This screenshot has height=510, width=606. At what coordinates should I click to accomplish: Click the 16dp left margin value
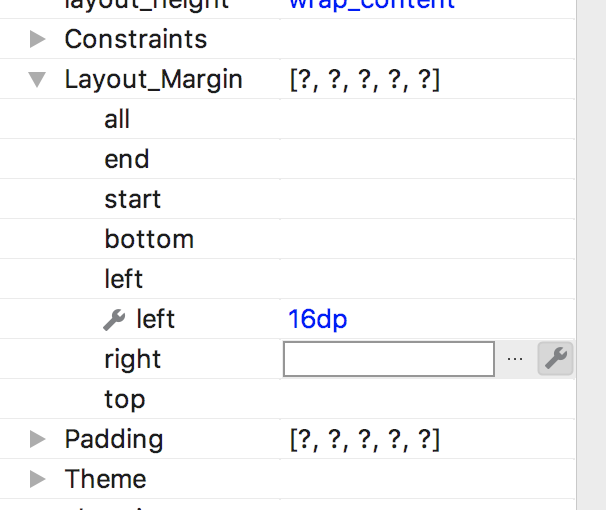(318, 320)
